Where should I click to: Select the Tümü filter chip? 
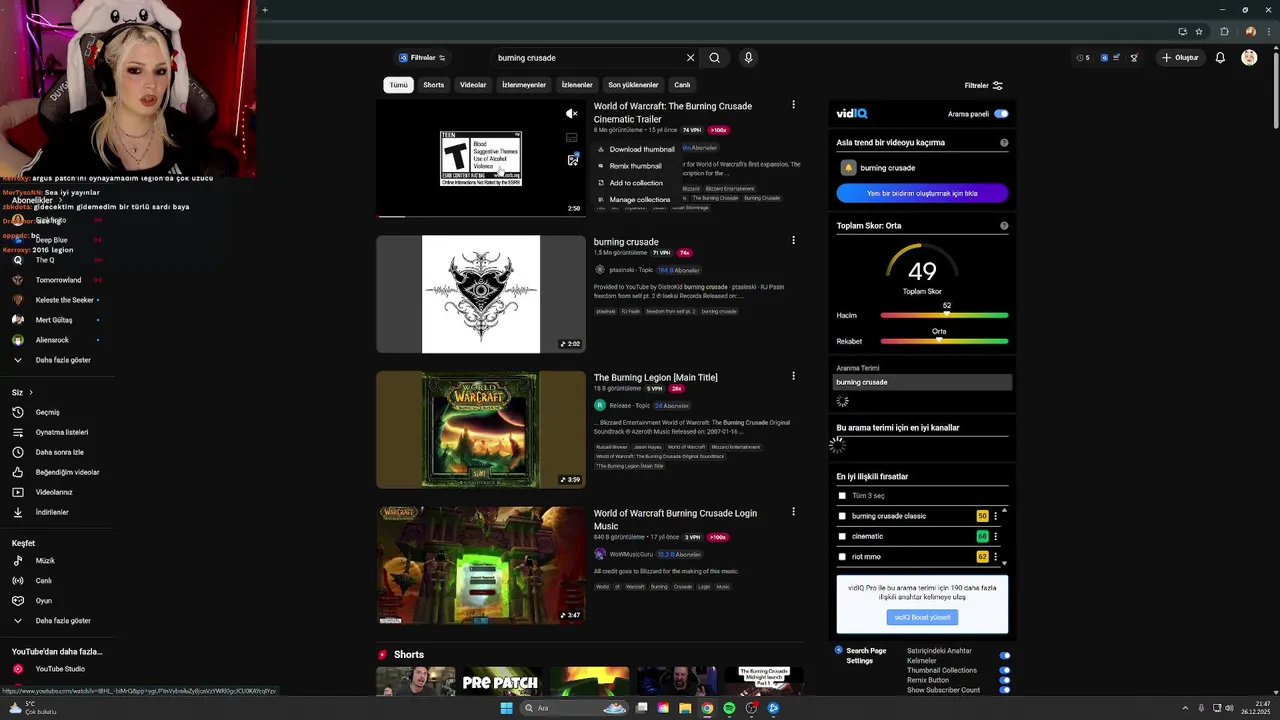(399, 85)
